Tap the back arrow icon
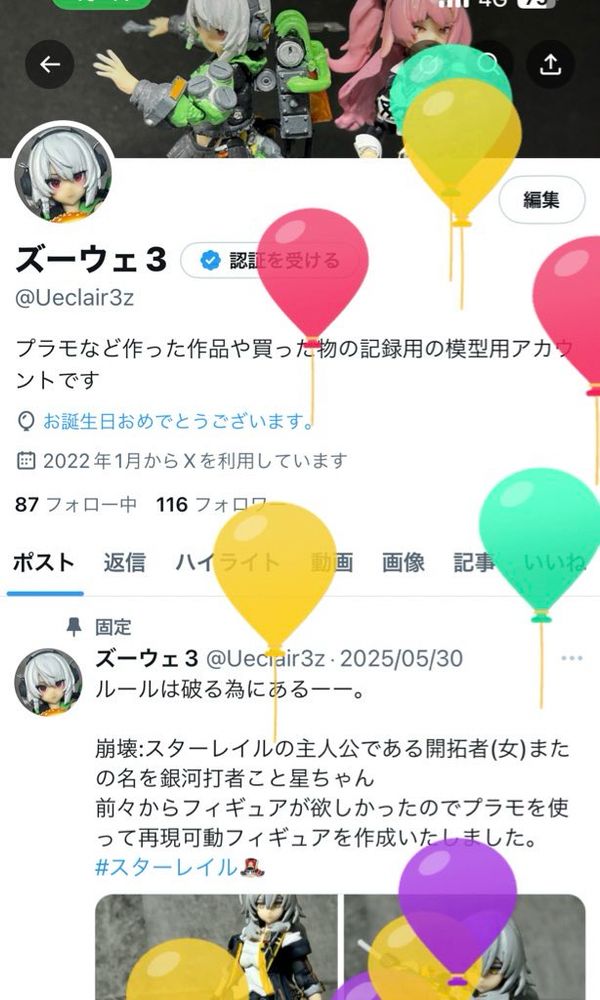 50,64
